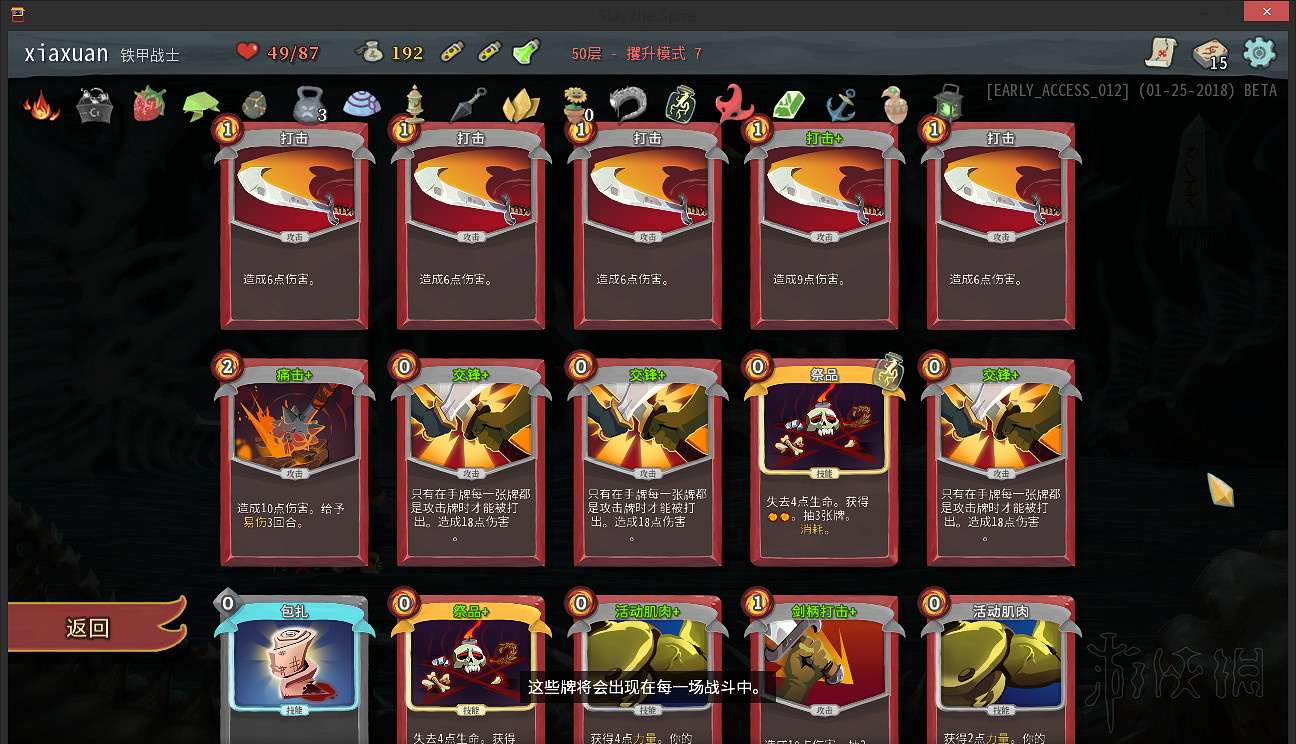
Task: Click the gold money bag icon
Action: [x=370, y=52]
